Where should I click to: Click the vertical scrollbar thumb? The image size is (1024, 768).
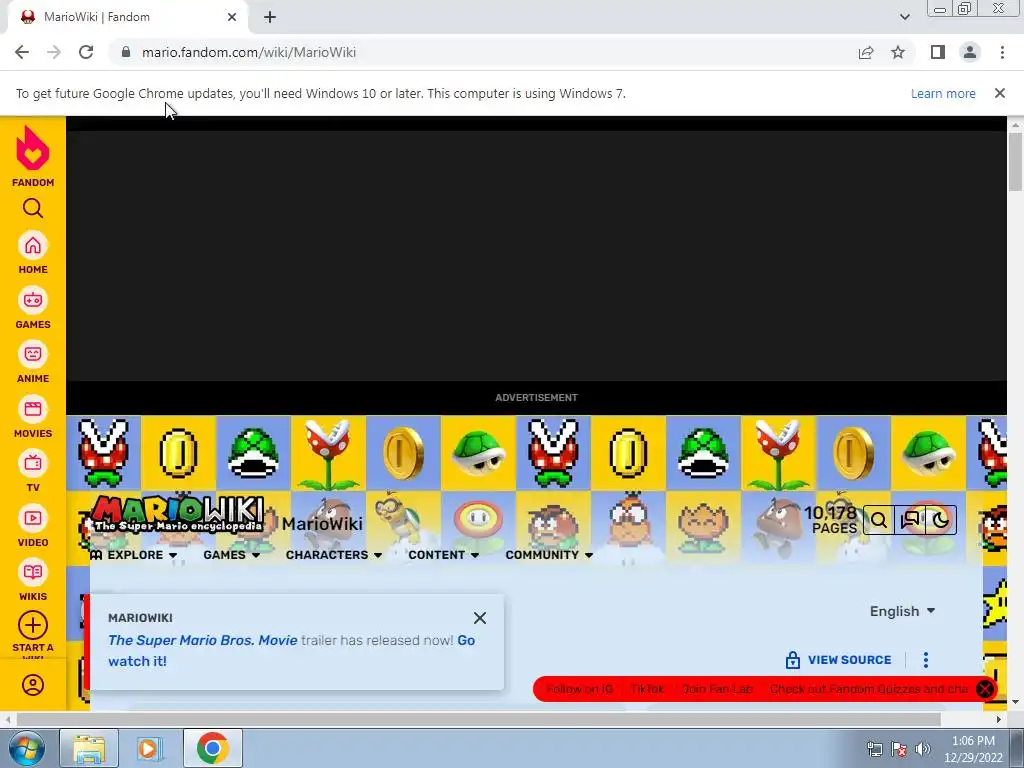tap(1015, 162)
